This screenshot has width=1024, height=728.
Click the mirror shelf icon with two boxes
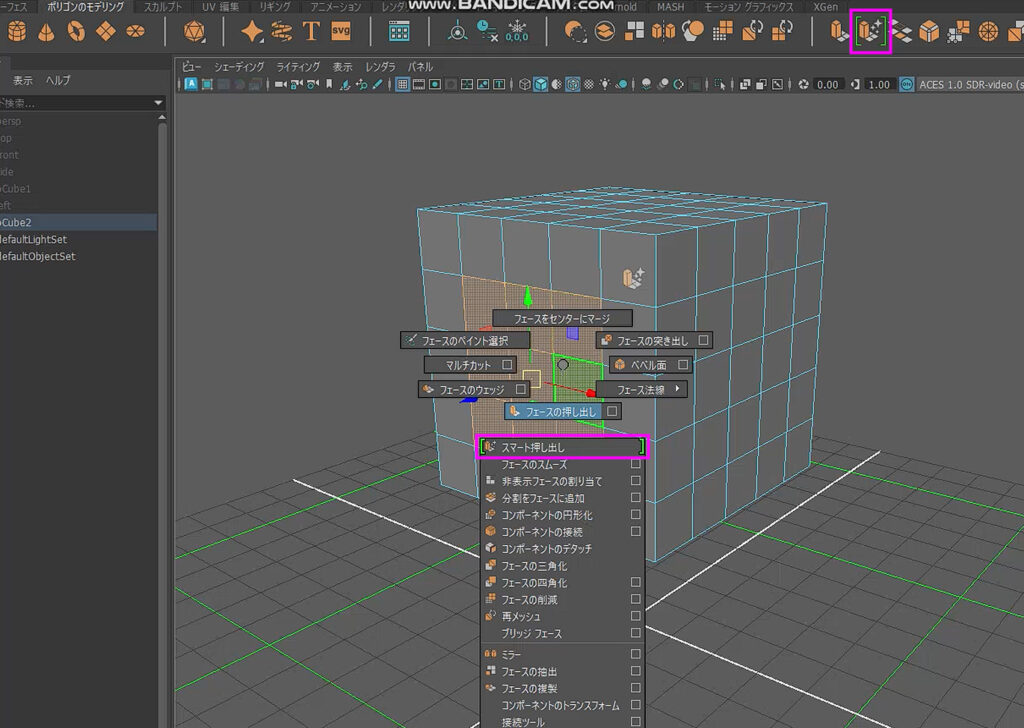663,31
